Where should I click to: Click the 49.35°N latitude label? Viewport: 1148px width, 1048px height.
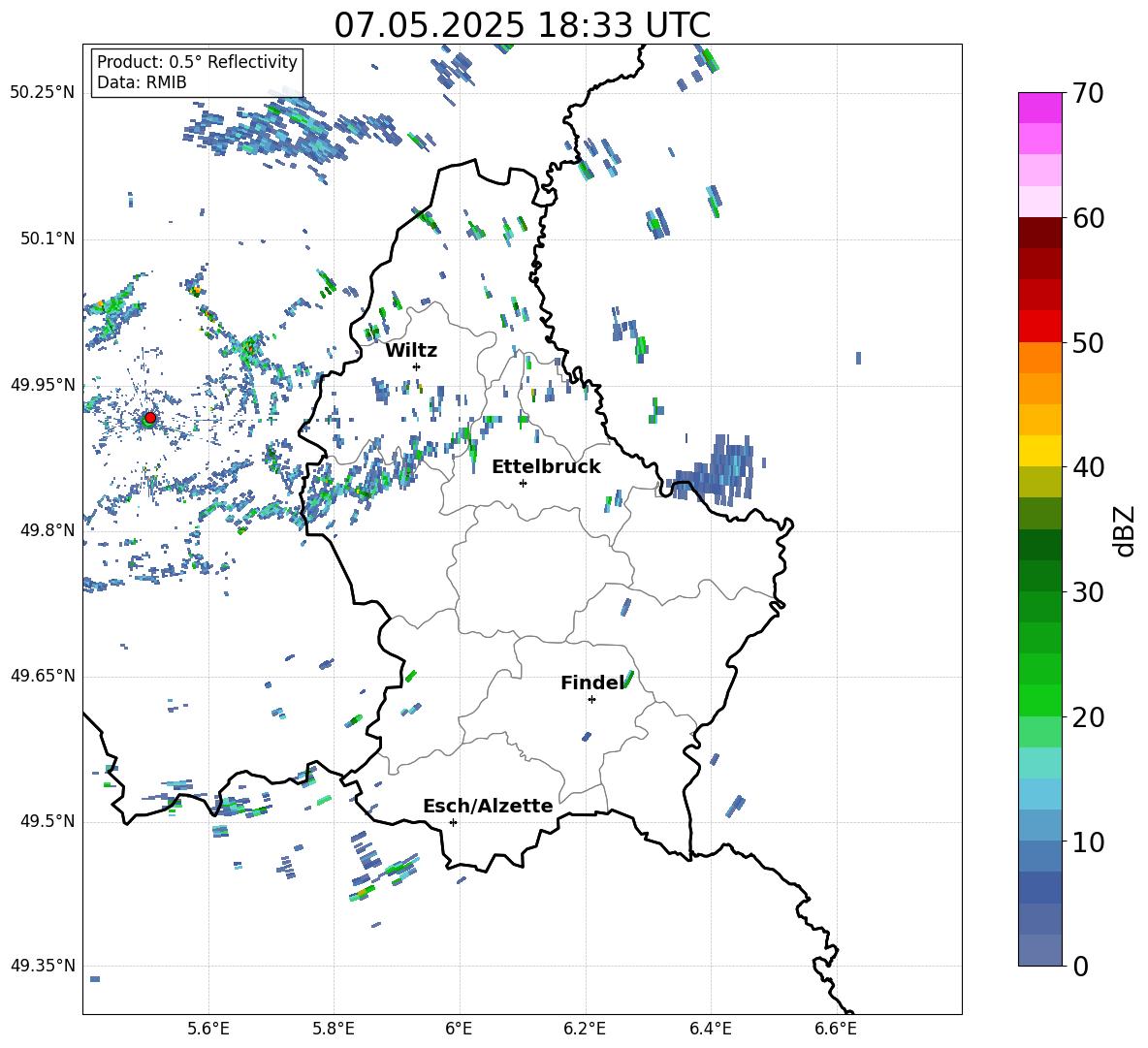coord(43,966)
